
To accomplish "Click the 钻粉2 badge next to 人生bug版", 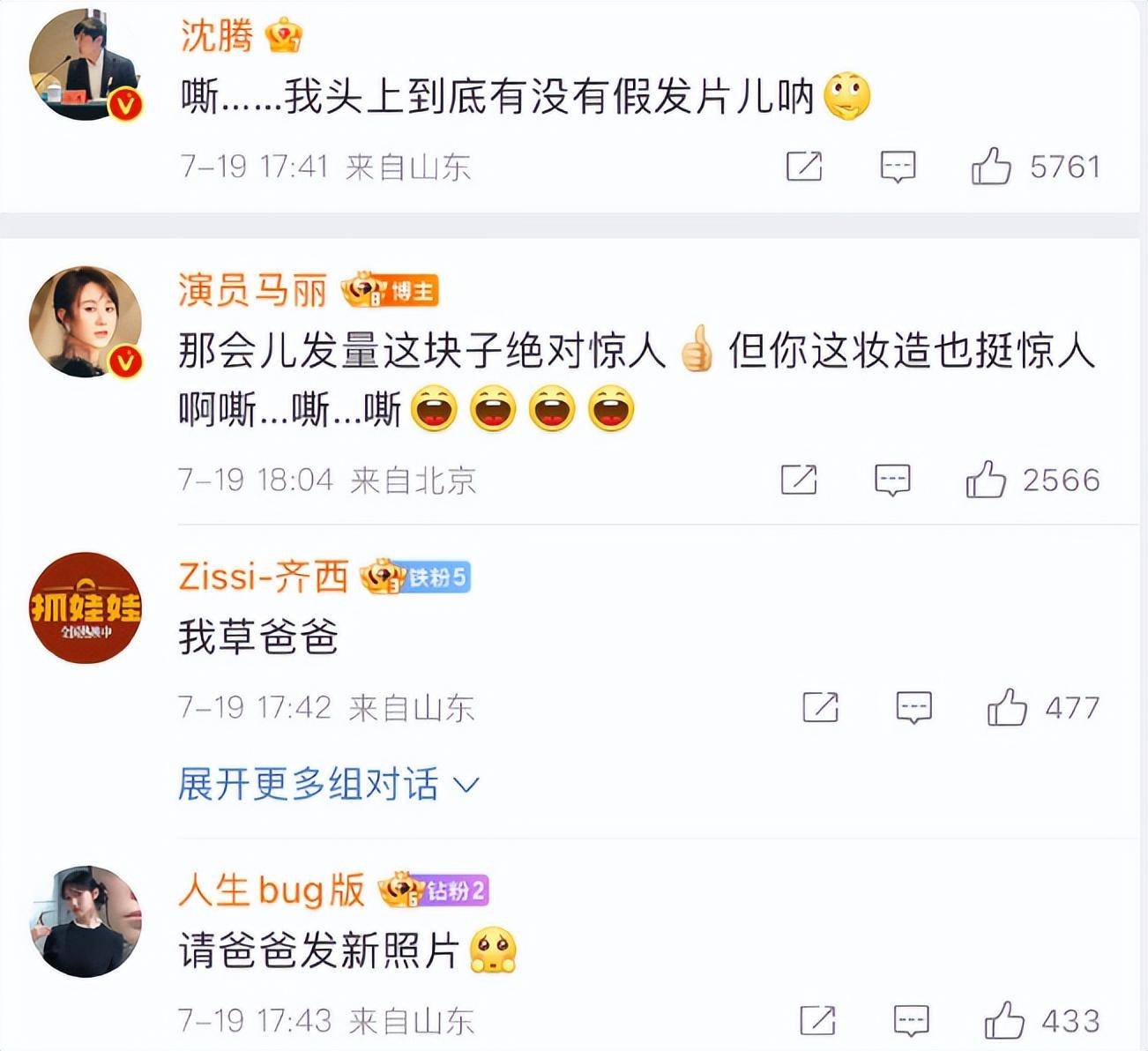I will [x=454, y=891].
